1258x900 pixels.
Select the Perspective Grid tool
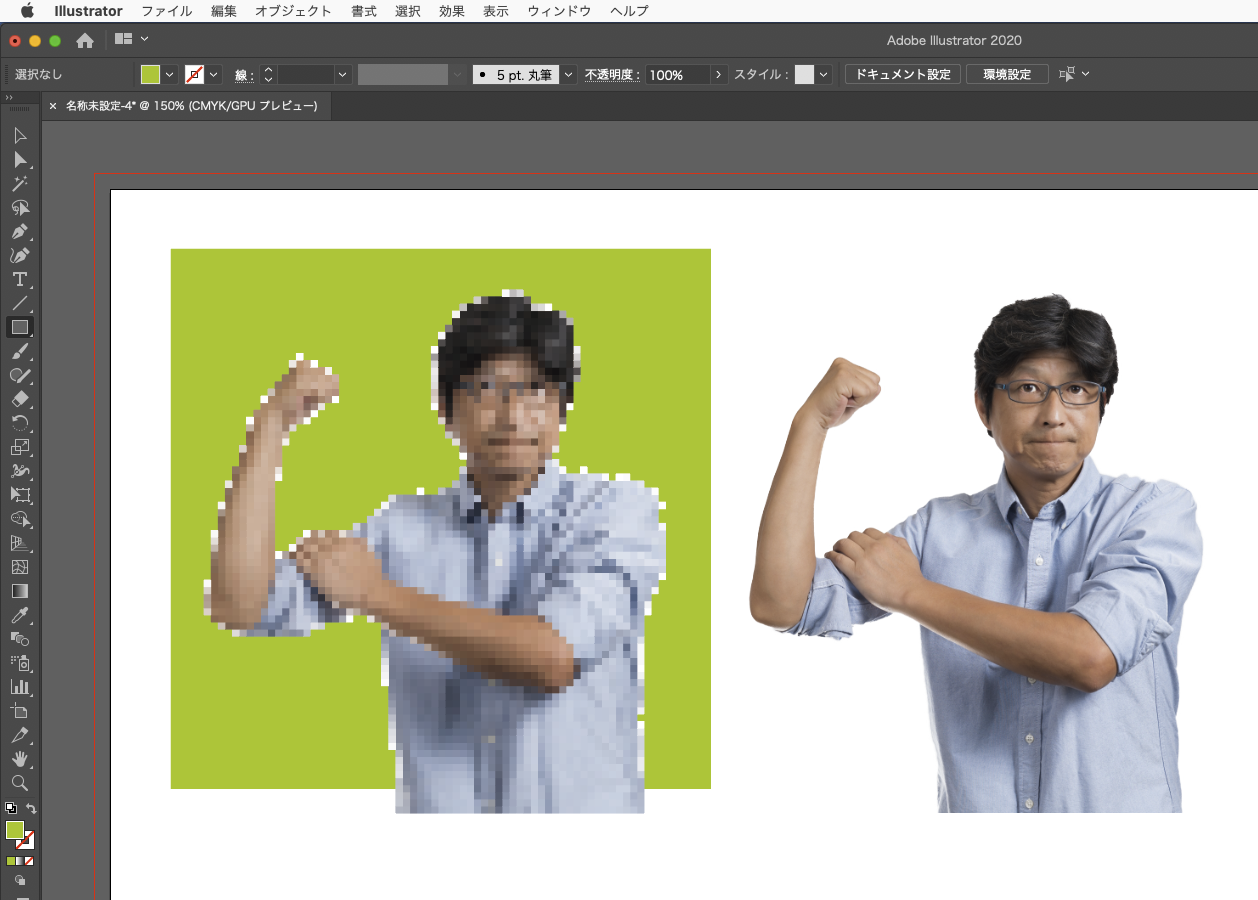click(x=20, y=543)
